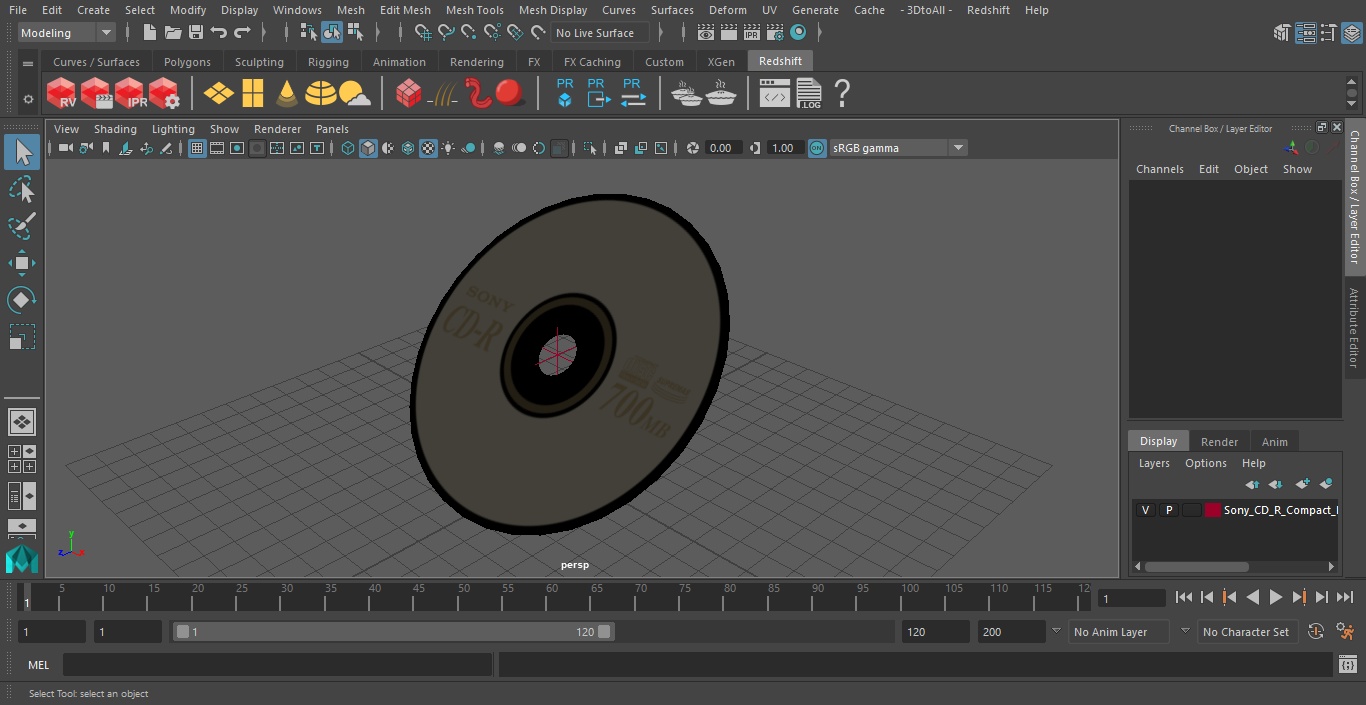Open the Mesh Tools menu
1366x705 pixels.
coord(474,10)
